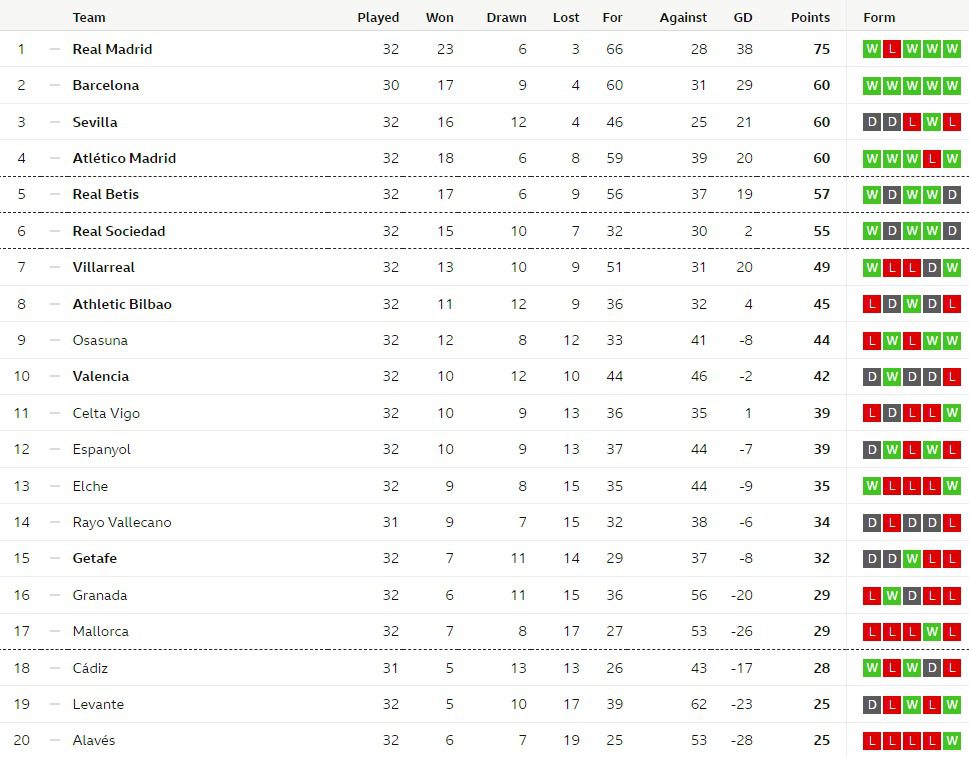969x757 pixels.
Task: Click the Form column header
Action: click(x=879, y=17)
